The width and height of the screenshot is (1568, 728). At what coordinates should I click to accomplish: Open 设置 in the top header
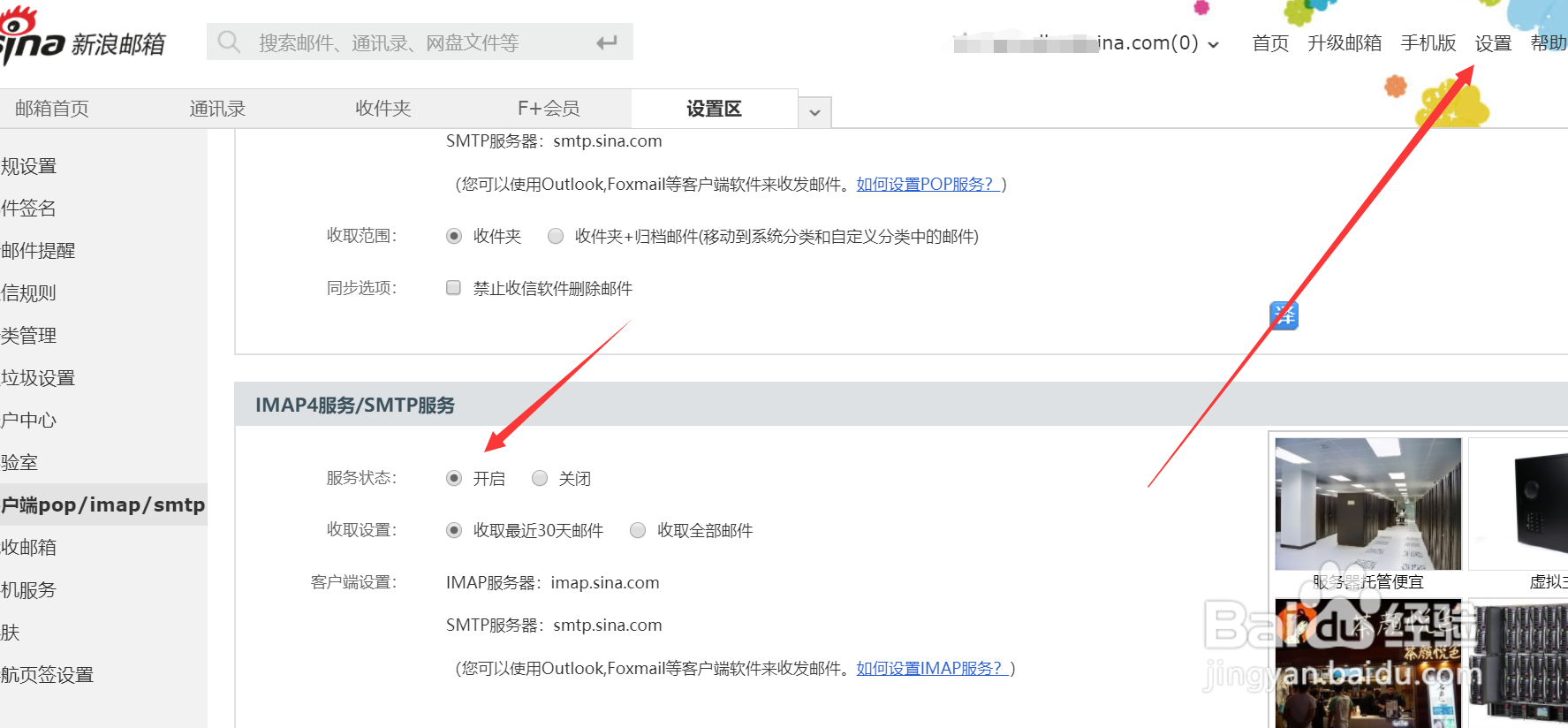click(1493, 42)
